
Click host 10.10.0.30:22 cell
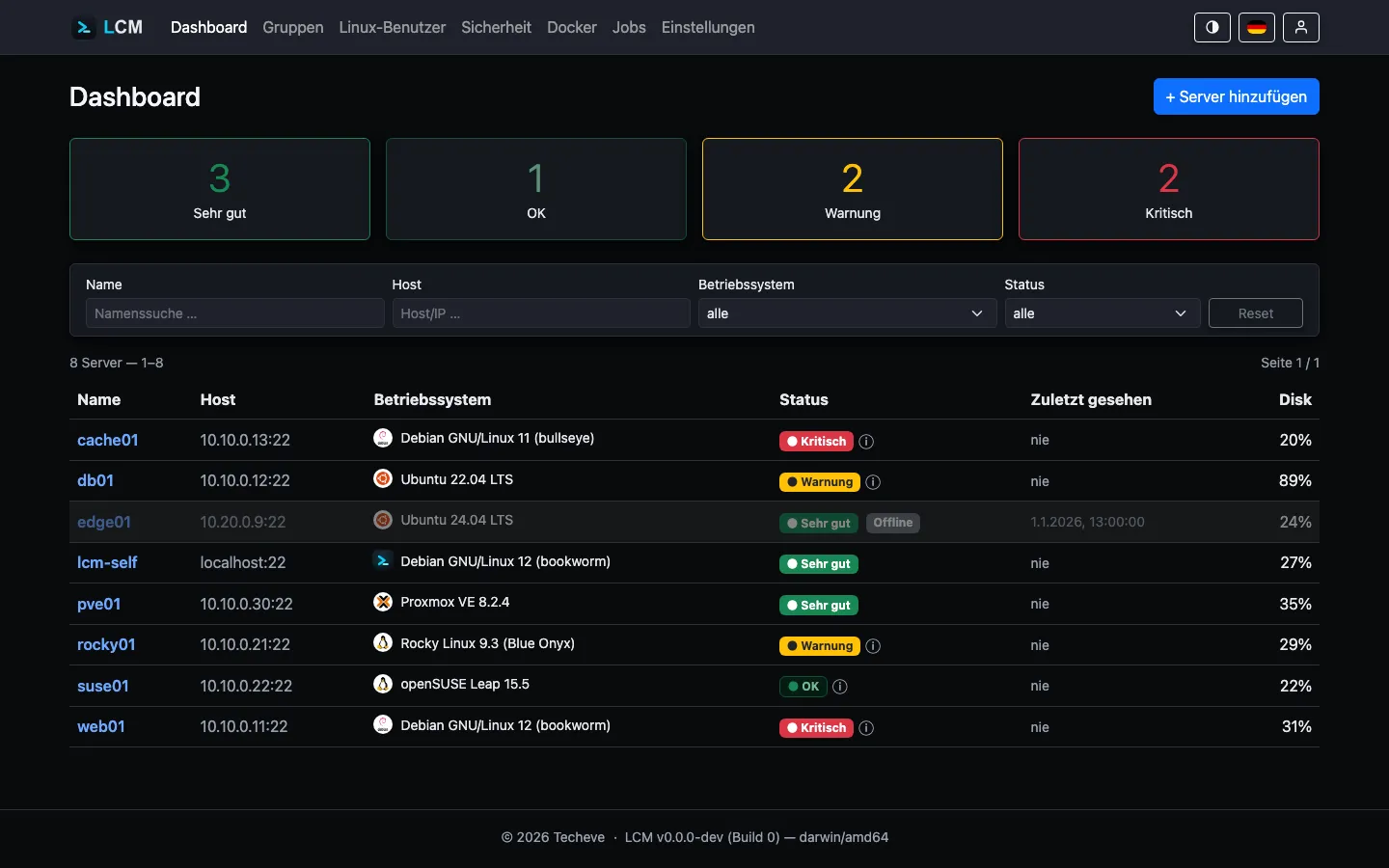pos(247,604)
